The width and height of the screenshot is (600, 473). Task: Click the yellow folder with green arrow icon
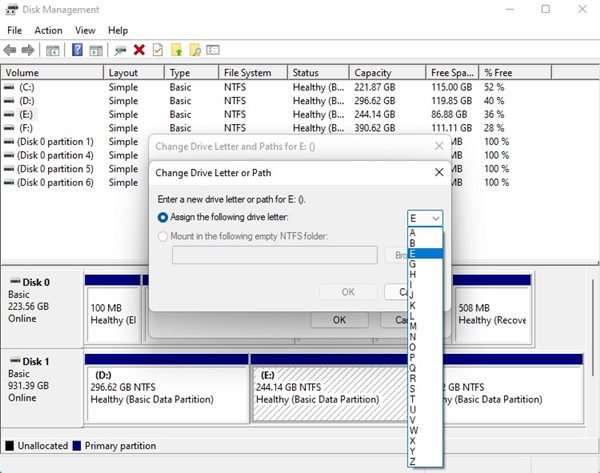[x=176, y=50]
